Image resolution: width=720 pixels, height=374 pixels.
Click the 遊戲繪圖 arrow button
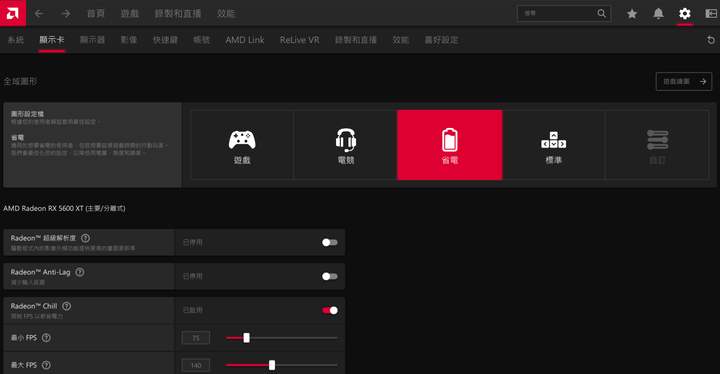click(x=684, y=81)
